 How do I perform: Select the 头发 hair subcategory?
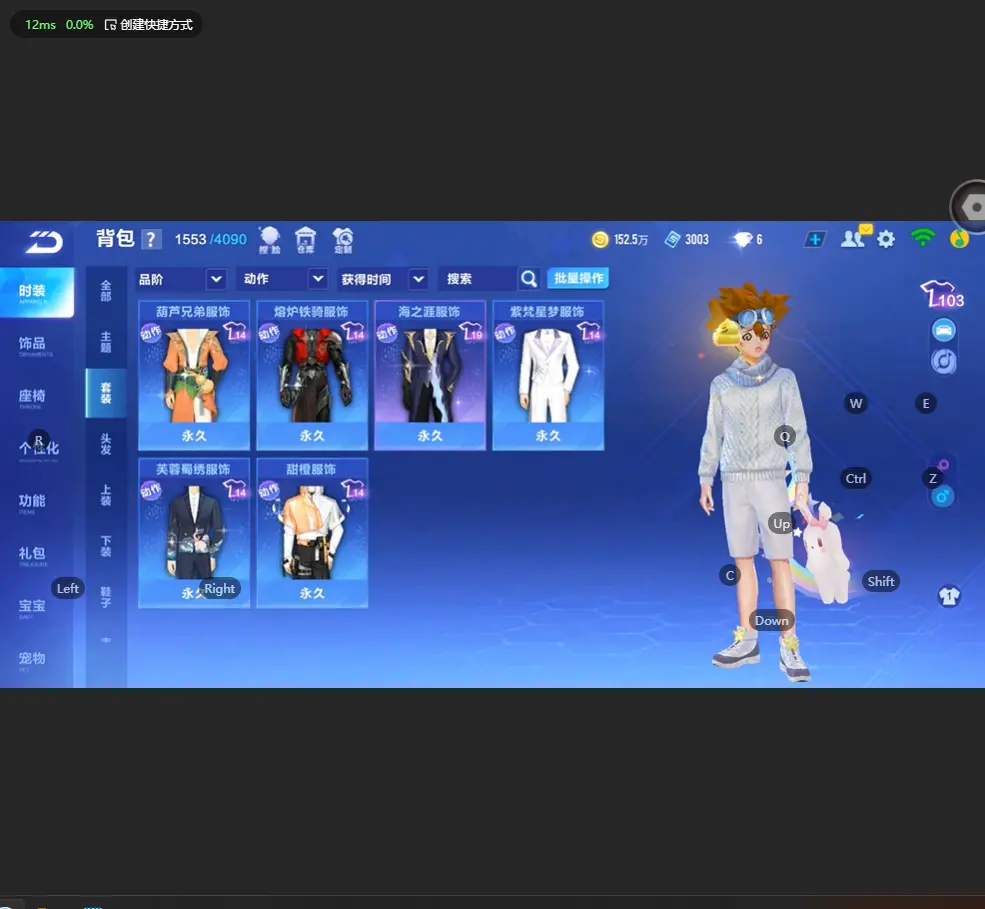(106, 445)
